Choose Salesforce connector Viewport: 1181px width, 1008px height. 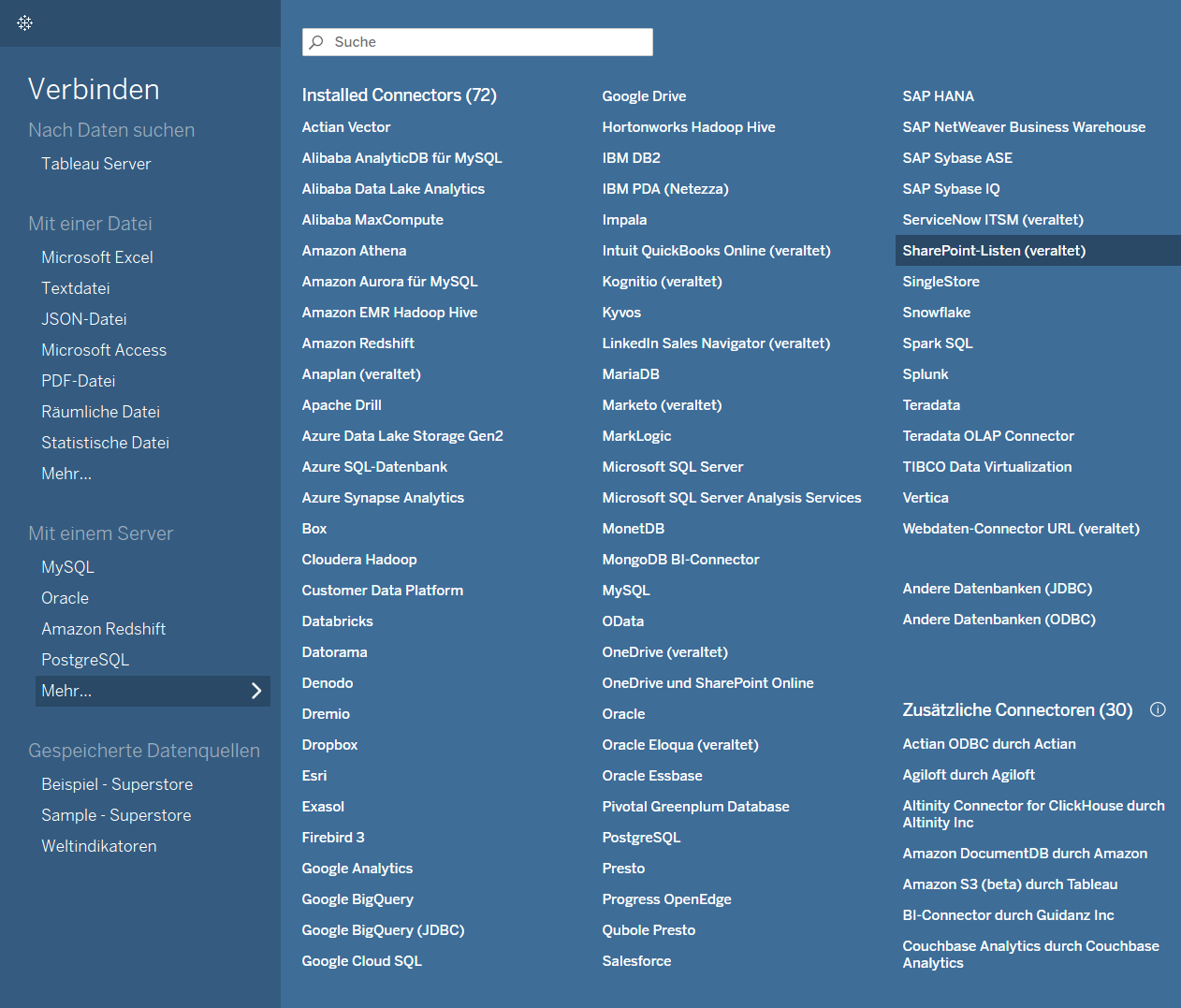point(637,961)
